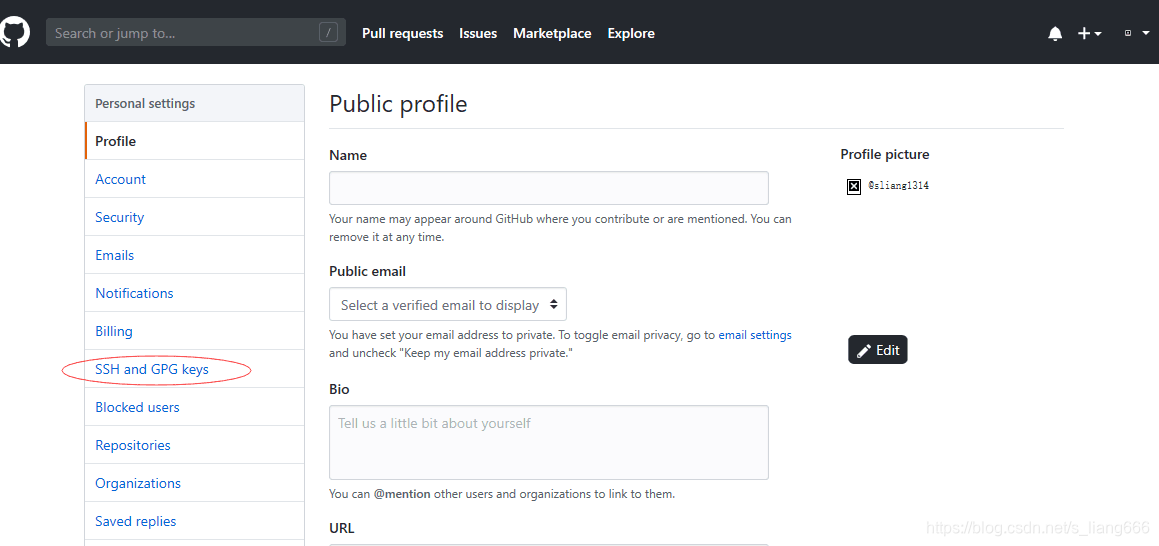This screenshot has height=546, width=1159.
Task: Open Notifications in the settings sidebar
Action: (134, 293)
